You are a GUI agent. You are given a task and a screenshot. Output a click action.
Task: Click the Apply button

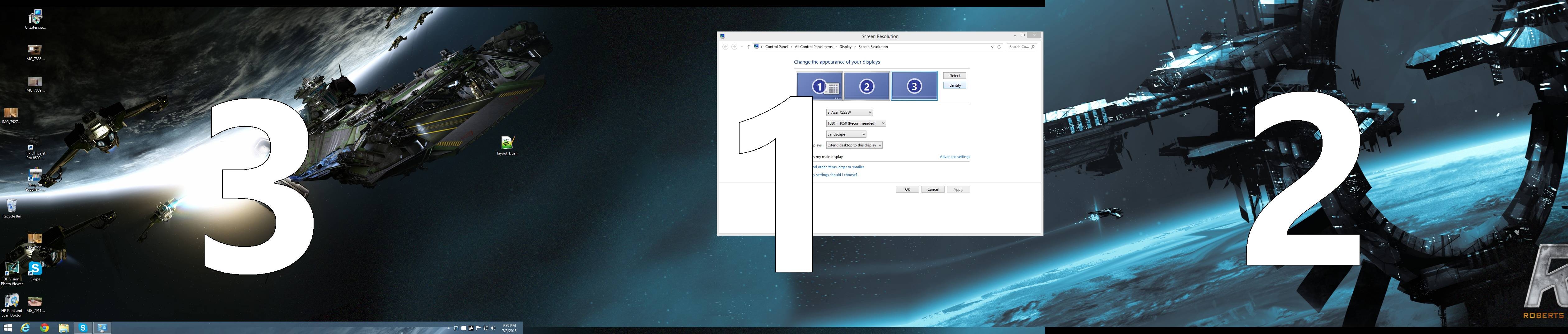pyautogui.click(x=958, y=189)
